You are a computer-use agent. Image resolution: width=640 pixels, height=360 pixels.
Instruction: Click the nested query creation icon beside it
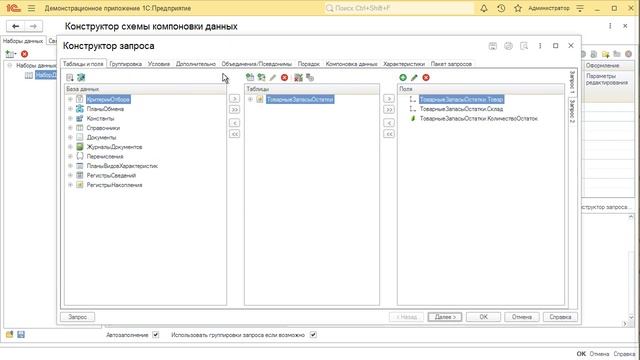(x=81, y=78)
